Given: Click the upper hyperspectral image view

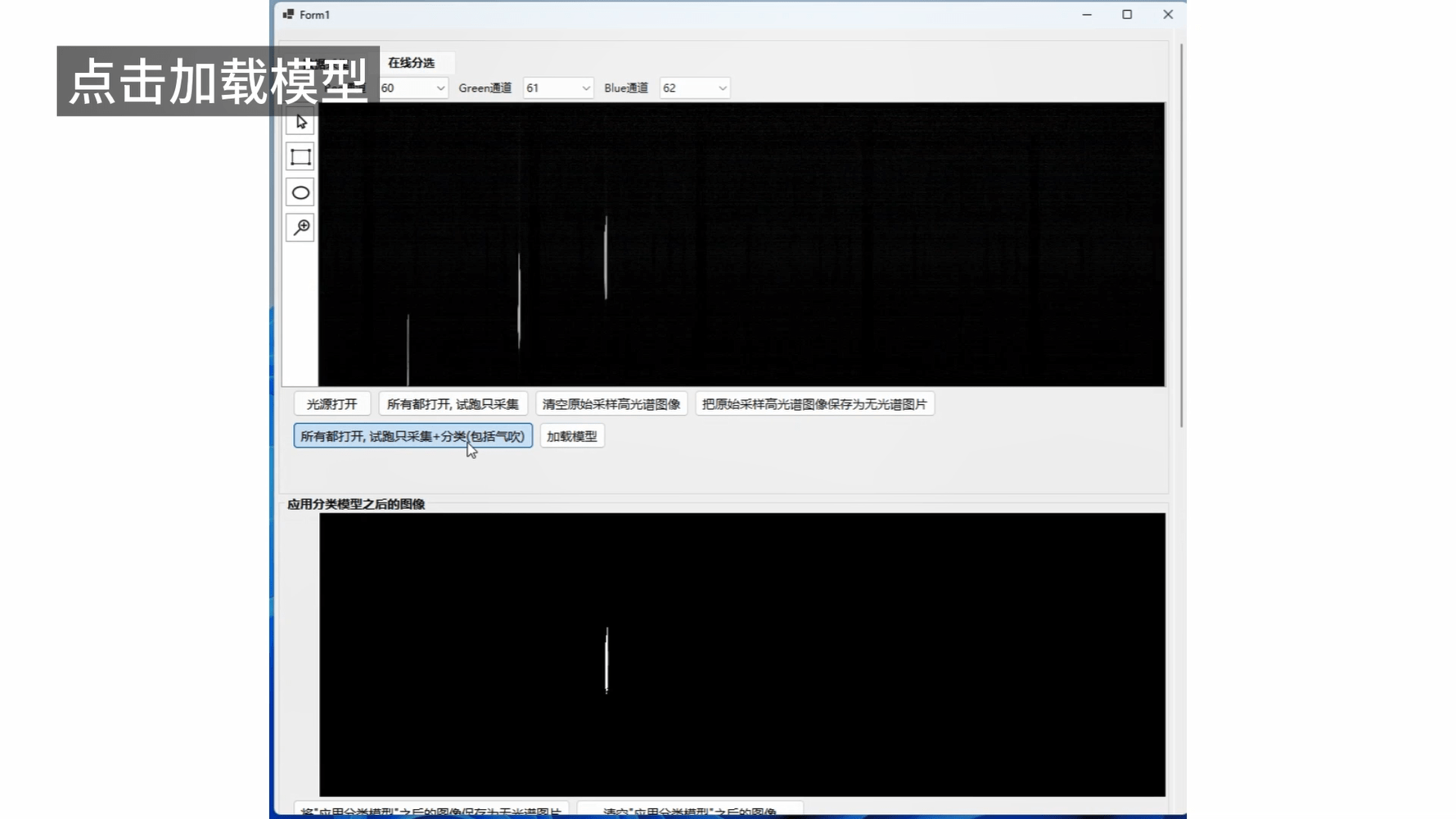Looking at the screenshot, I should (x=741, y=244).
